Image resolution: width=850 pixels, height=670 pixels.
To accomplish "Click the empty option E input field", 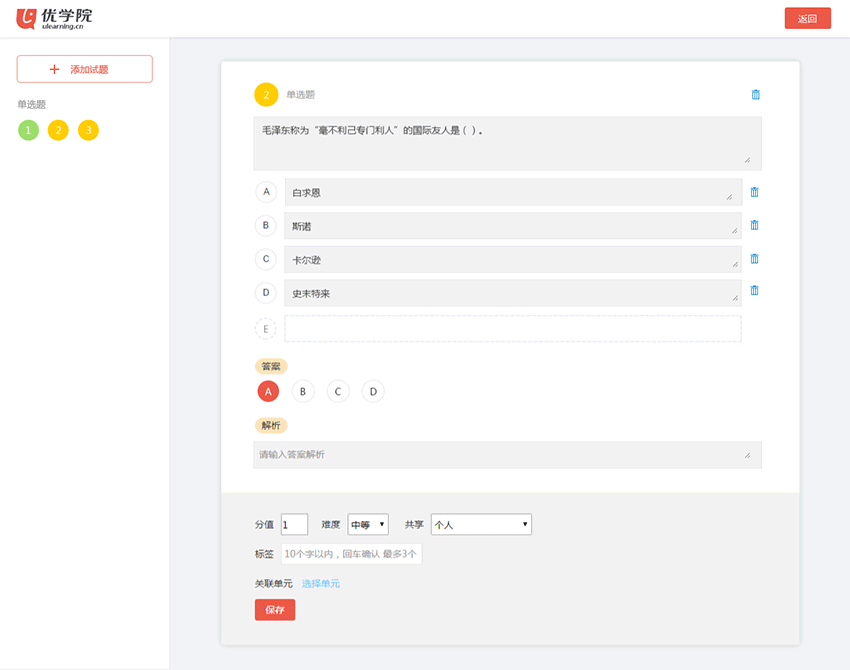I will (513, 329).
